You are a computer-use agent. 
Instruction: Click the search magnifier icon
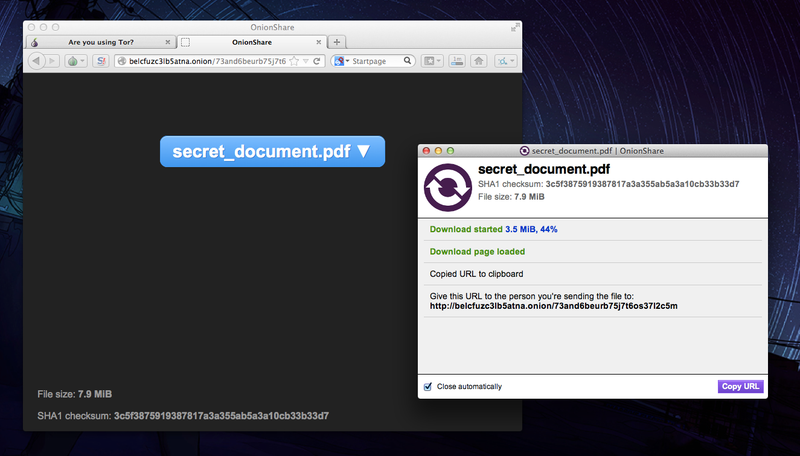click(407, 61)
